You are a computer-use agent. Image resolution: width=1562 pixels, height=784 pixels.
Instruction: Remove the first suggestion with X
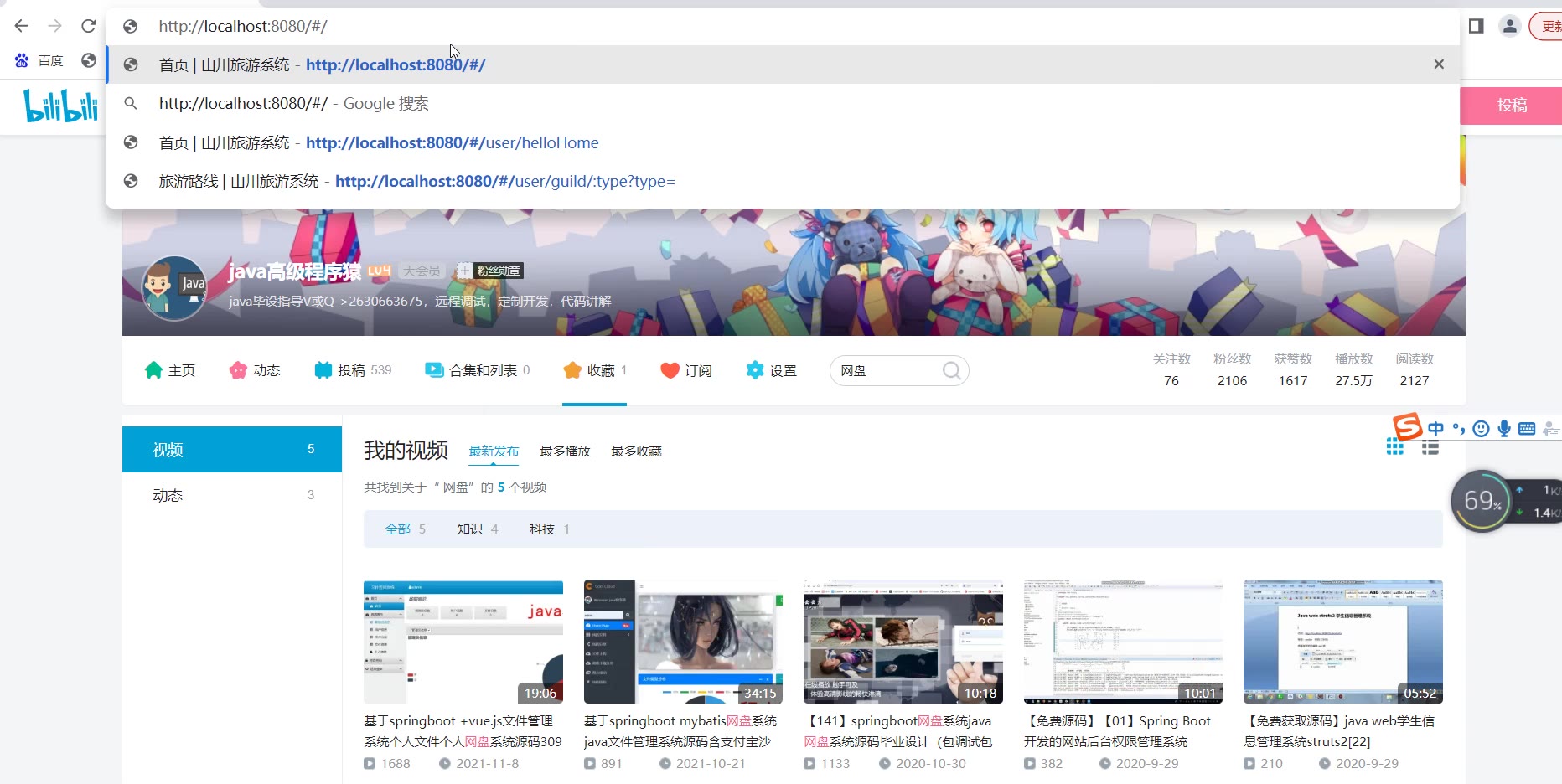click(1439, 64)
